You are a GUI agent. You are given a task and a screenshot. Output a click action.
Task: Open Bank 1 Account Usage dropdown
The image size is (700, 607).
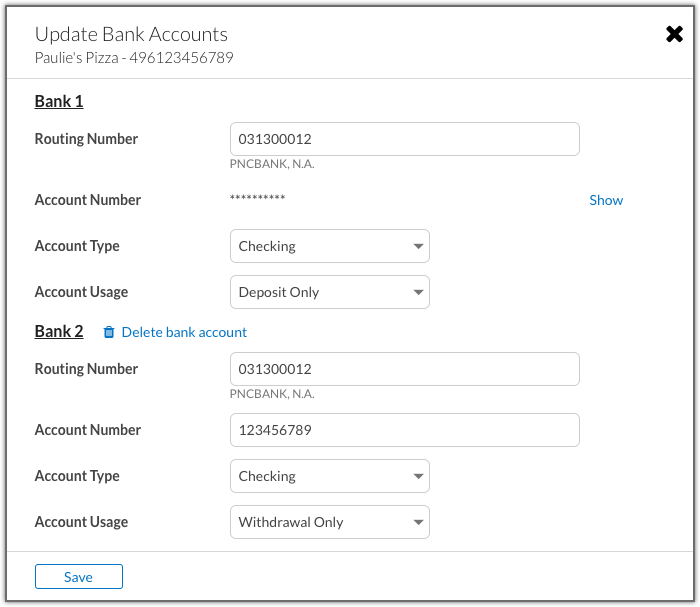(x=330, y=292)
